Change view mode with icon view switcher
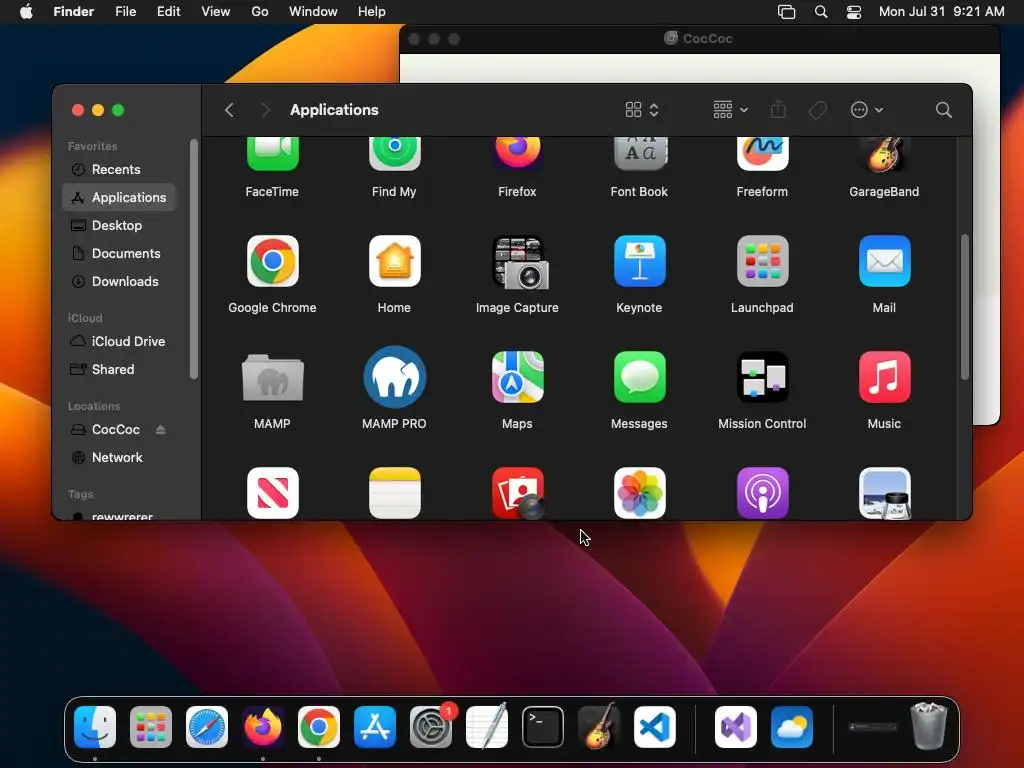Viewport: 1024px width, 768px height. coord(642,110)
